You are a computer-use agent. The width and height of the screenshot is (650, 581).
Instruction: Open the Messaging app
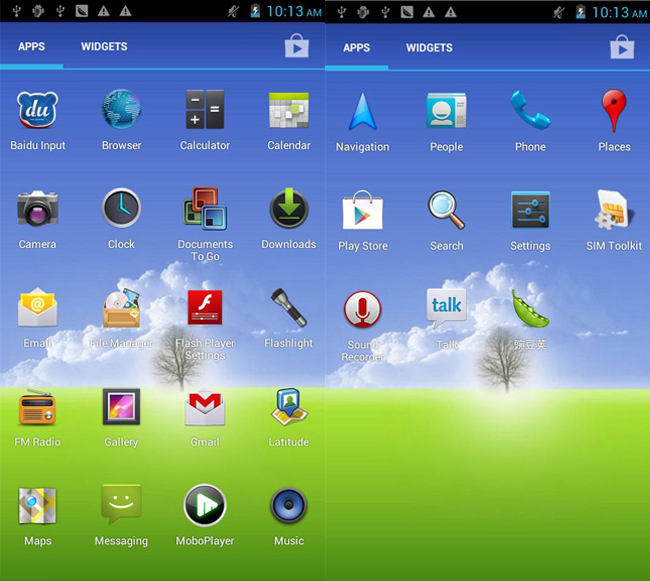pyautogui.click(x=121, y=505)
